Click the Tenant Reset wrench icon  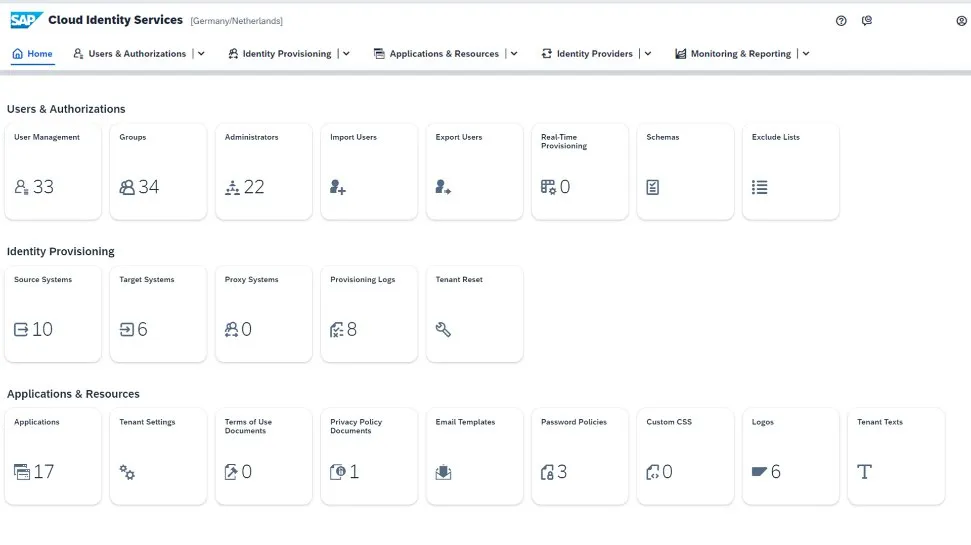tap(443, 329)
